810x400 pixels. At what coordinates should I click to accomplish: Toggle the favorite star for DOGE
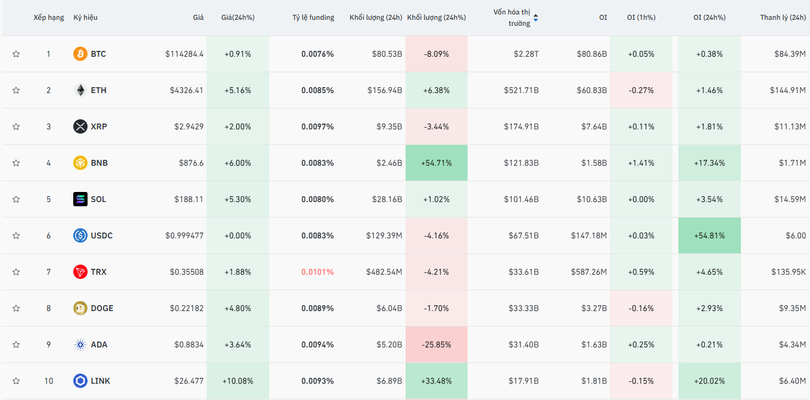[16, 308]
